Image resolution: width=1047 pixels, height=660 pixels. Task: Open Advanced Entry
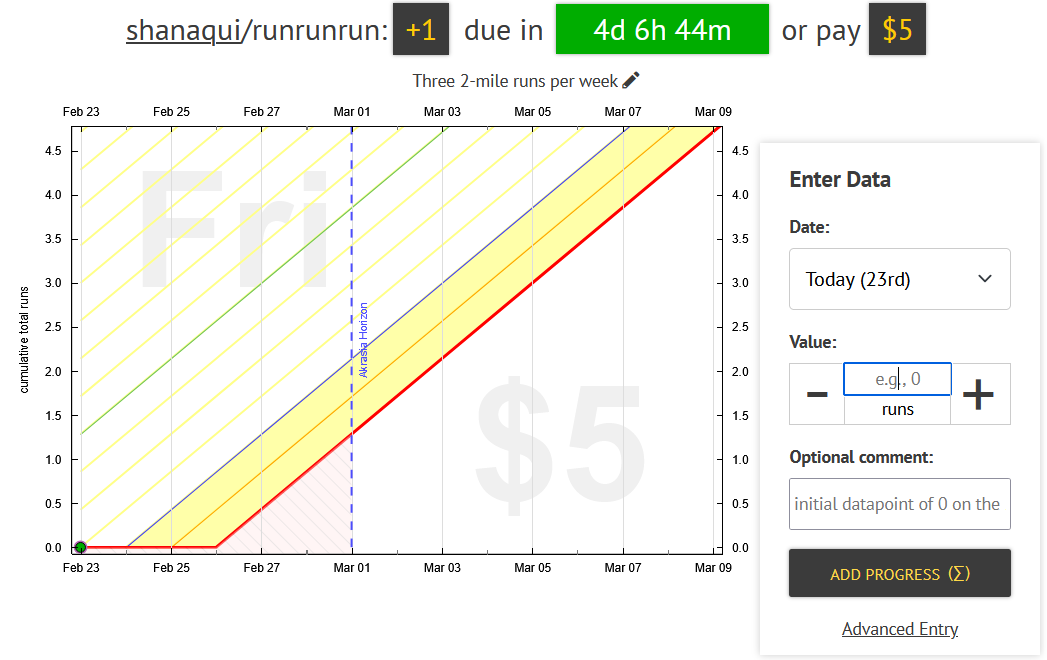coord(899,628)
